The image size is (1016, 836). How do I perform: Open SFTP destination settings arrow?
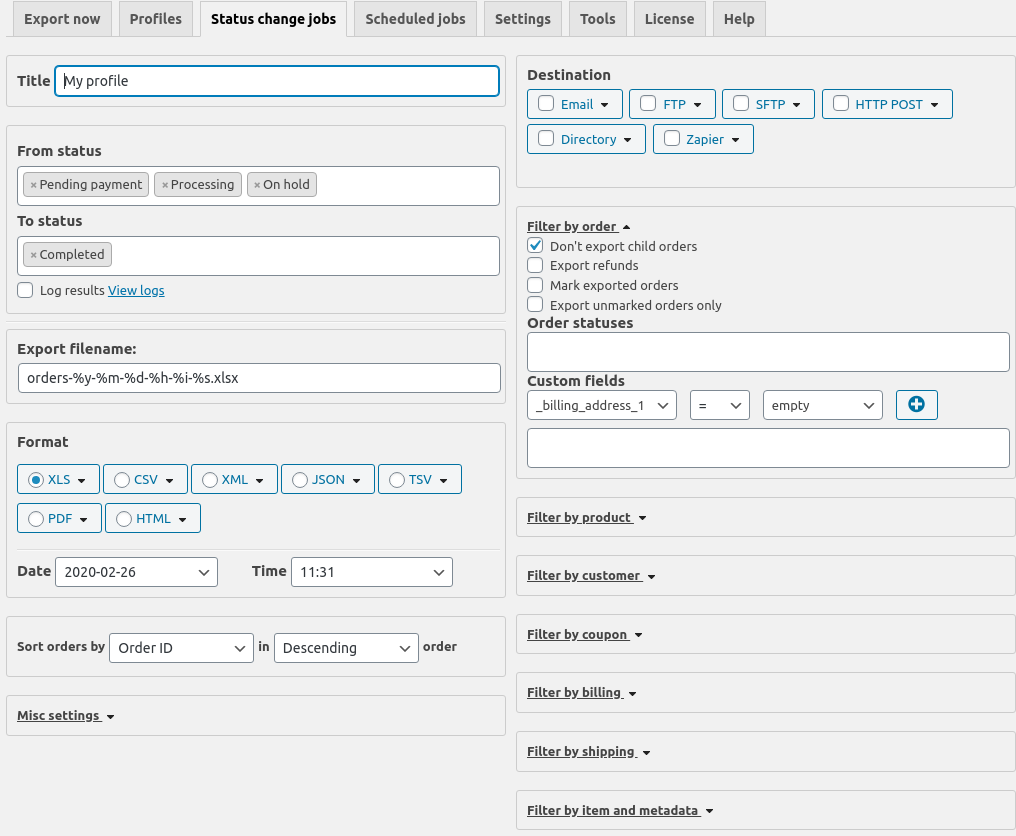point(796,105)
